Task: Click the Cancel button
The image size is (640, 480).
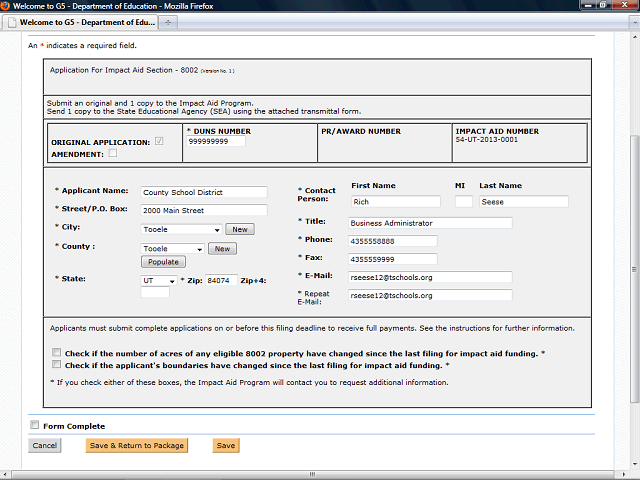Action: pos(44,445)
